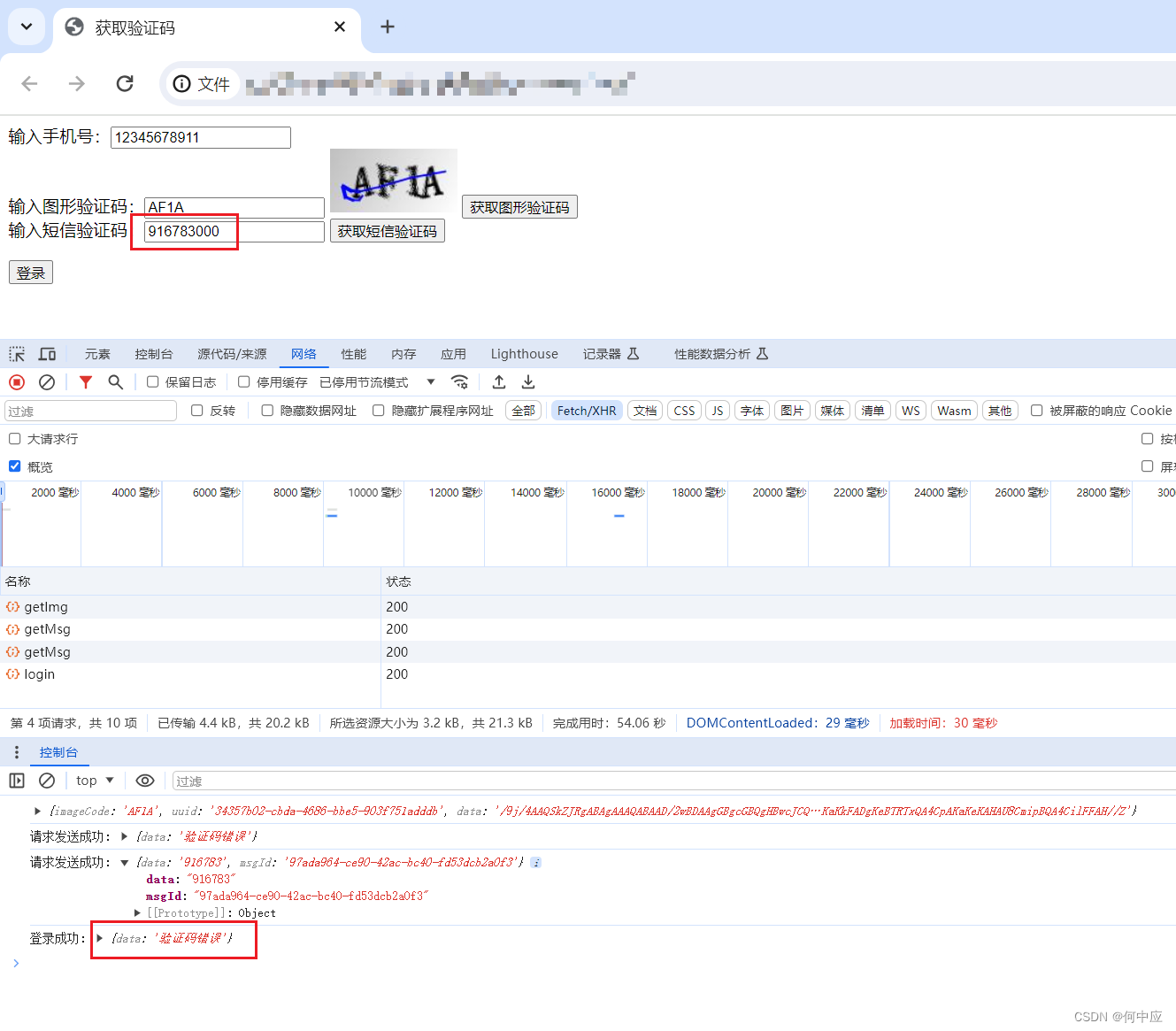Open a new browser tab
The image size is (1176, 1031).
(x=388, y=27)
